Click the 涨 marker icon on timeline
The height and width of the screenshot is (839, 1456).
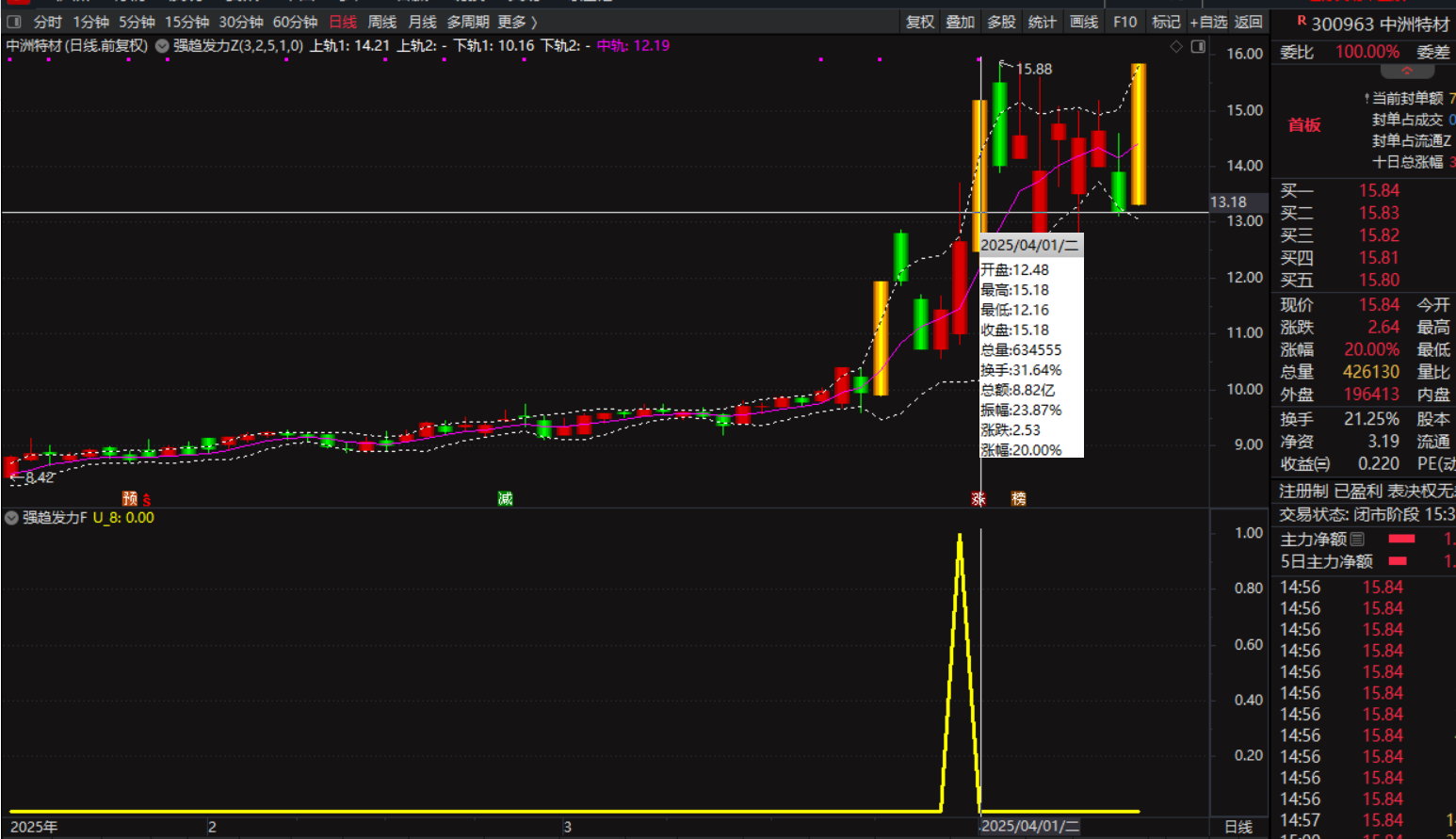979,498
